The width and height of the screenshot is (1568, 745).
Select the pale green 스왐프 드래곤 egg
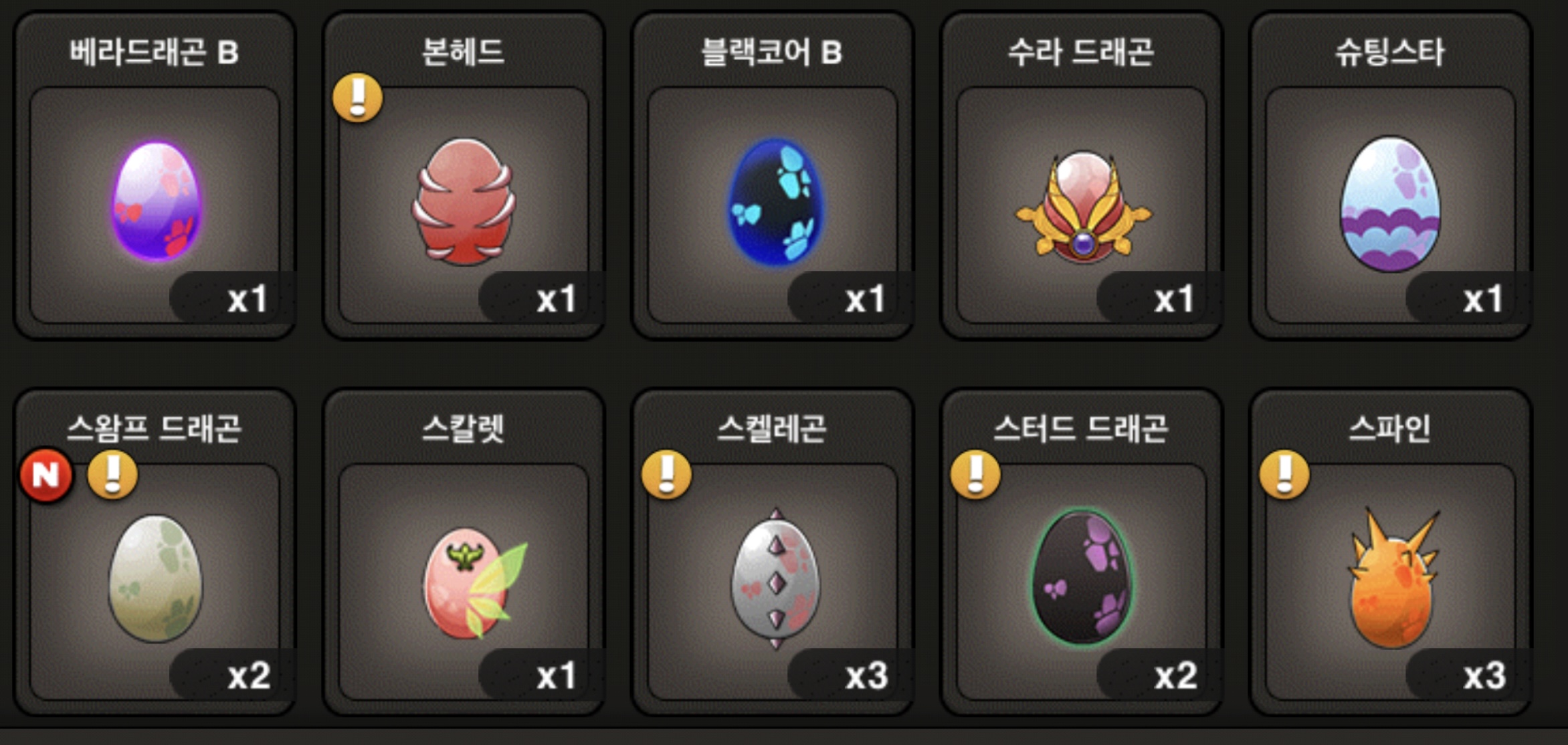[155, 578]
